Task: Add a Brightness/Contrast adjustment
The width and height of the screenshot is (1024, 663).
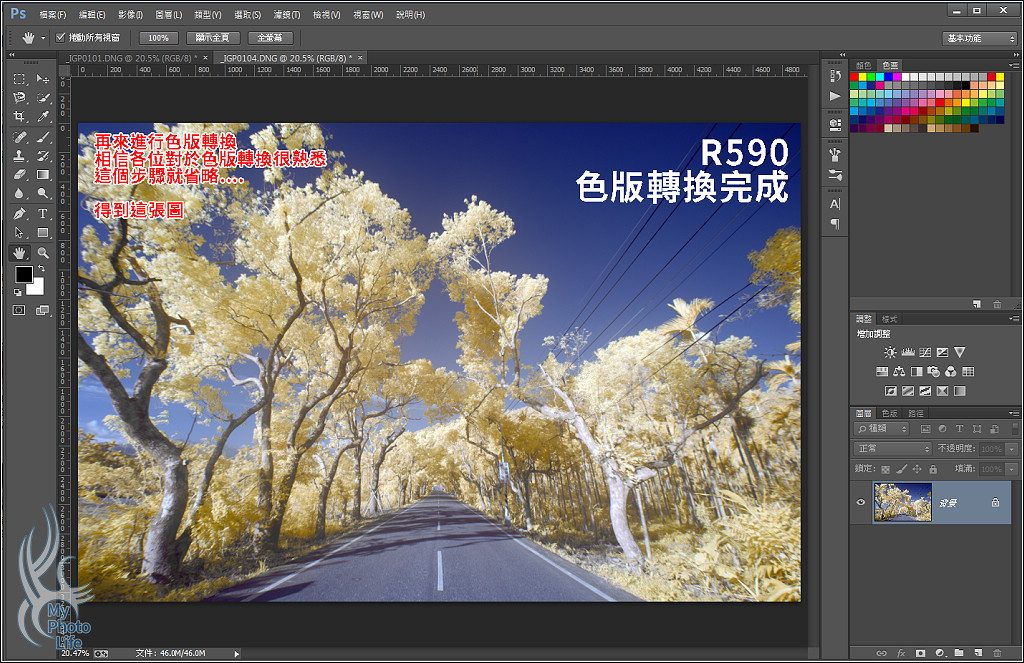Action: coord(891,352)
